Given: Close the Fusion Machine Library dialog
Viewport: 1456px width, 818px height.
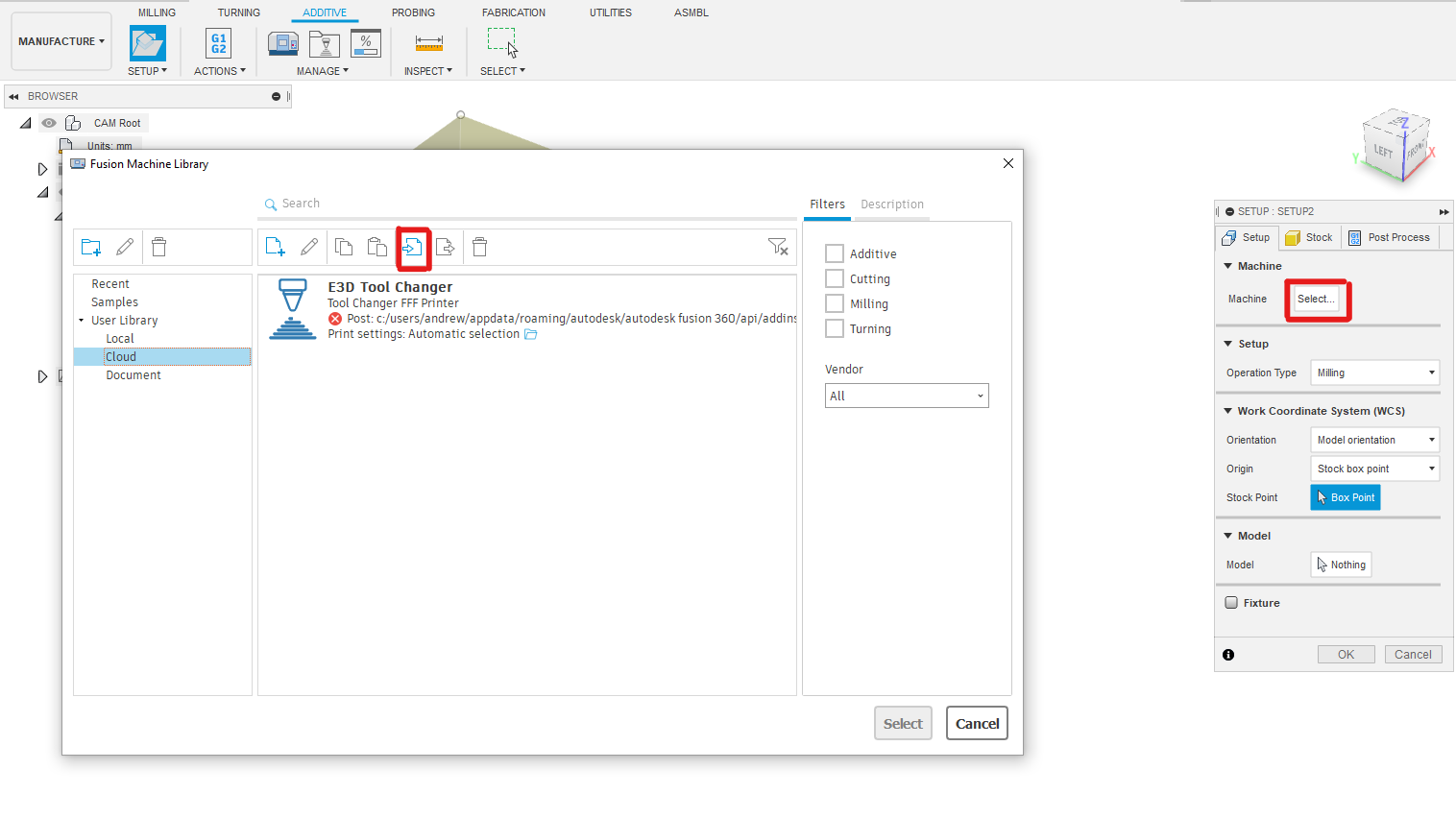Looking at the screenshot, I should coord(1008,163).
